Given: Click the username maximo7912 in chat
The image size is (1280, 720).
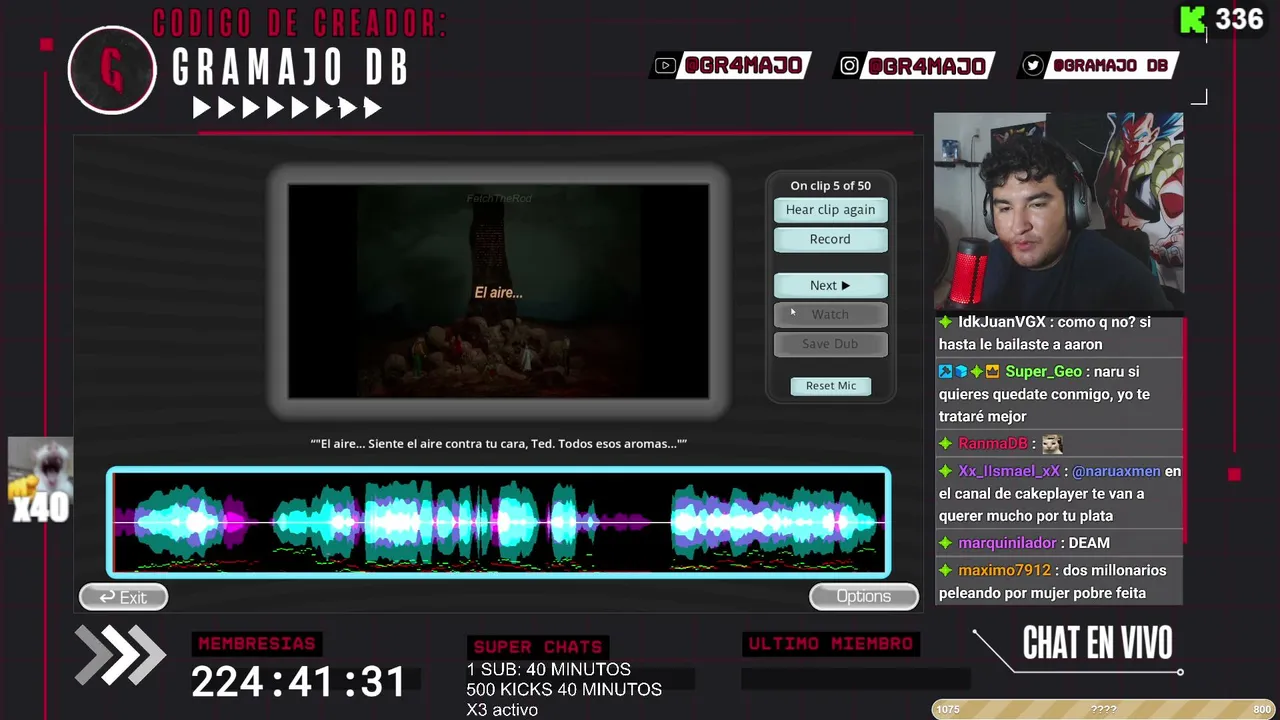Looking at the screenshot, I should pos(1004,570).
